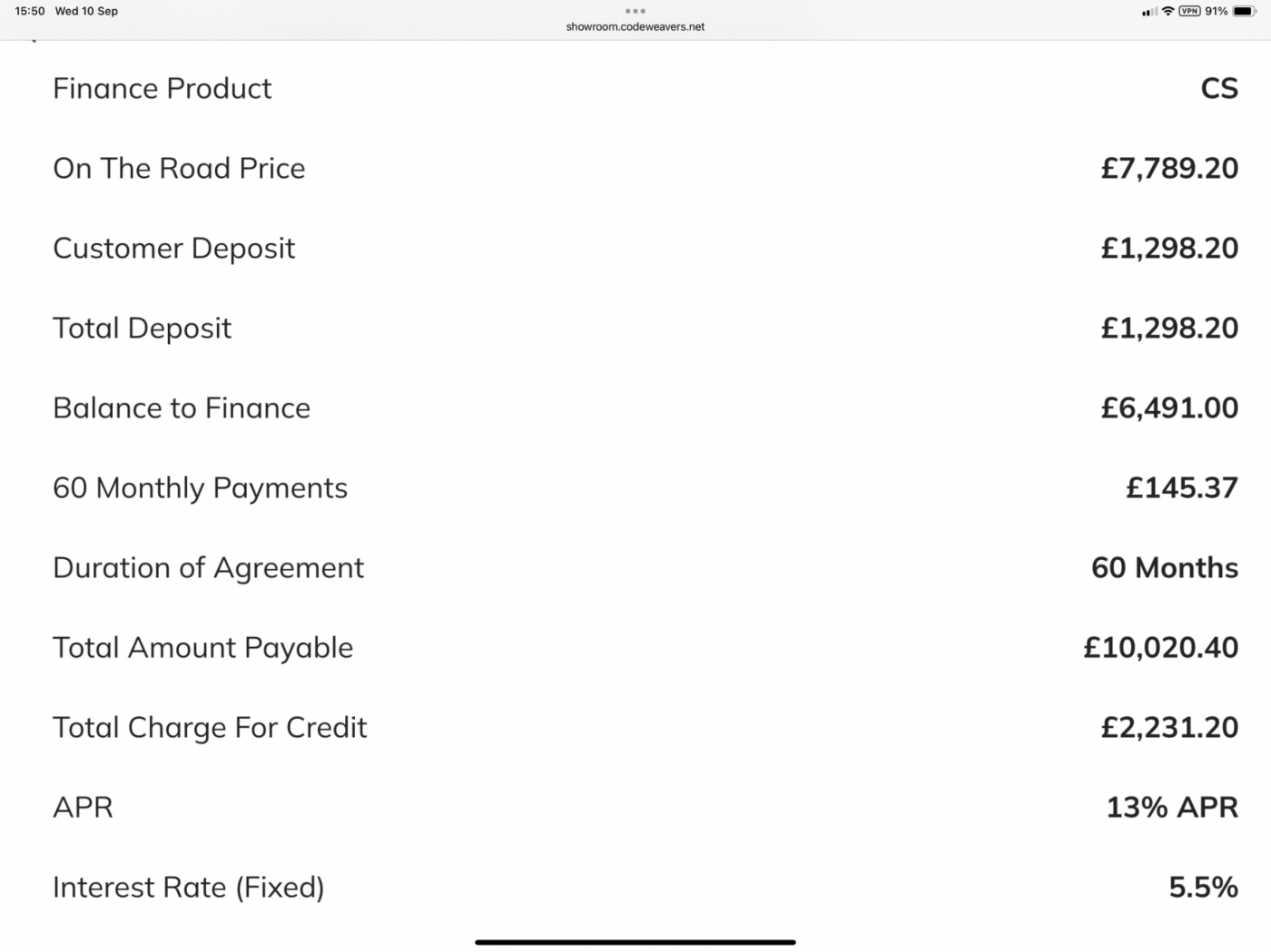
Task: Tap the three-dot multitasking icon
Action: pos(635,11)
